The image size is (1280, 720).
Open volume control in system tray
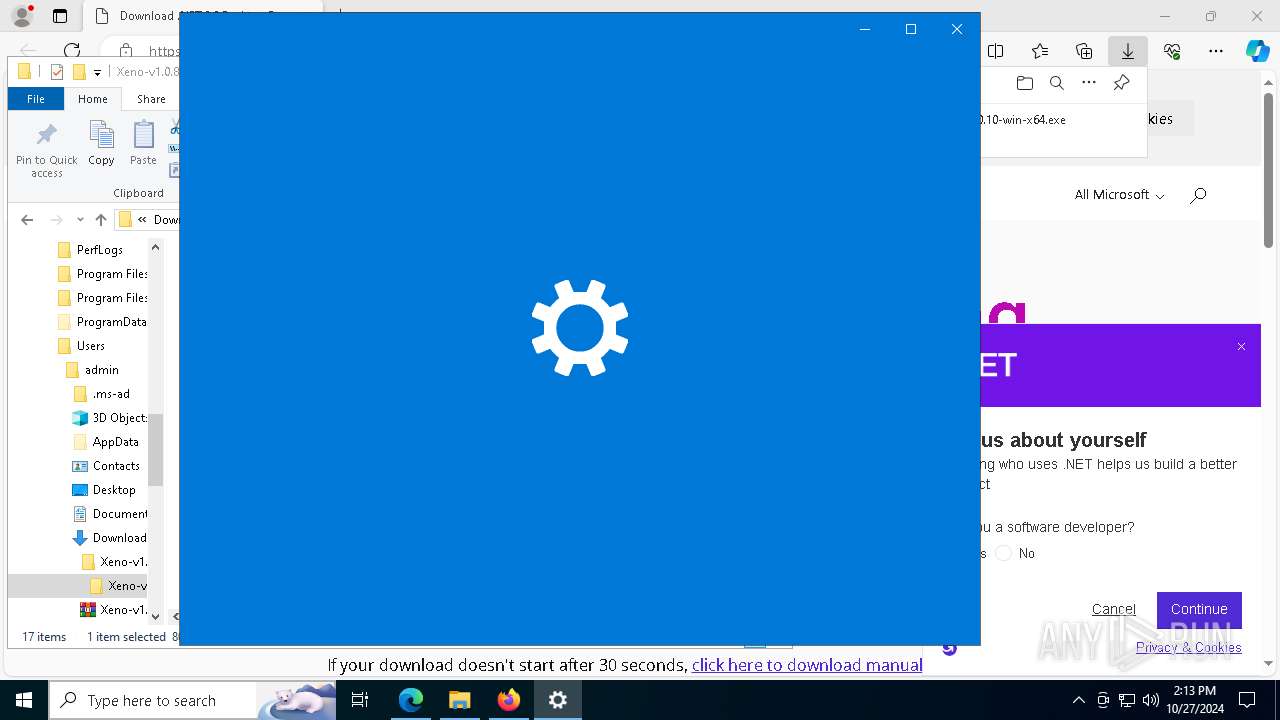1150,700
